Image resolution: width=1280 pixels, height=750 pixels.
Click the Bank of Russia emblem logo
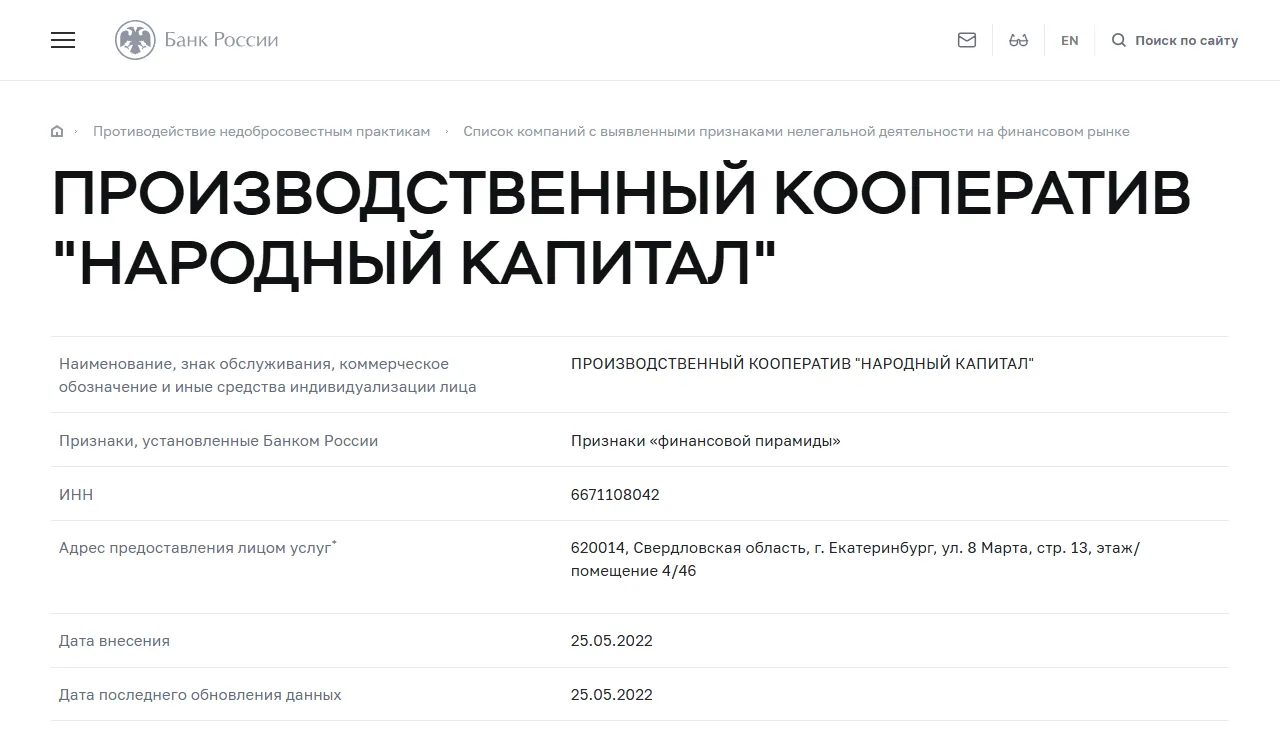[135, 40]
